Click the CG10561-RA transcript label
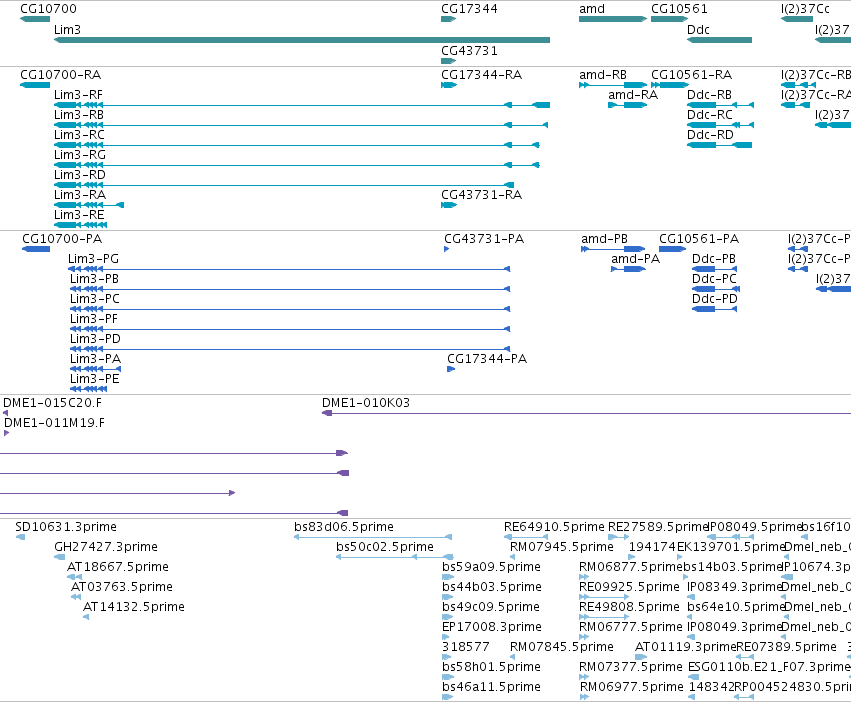 pyautogui.click(x=691, y=74)
